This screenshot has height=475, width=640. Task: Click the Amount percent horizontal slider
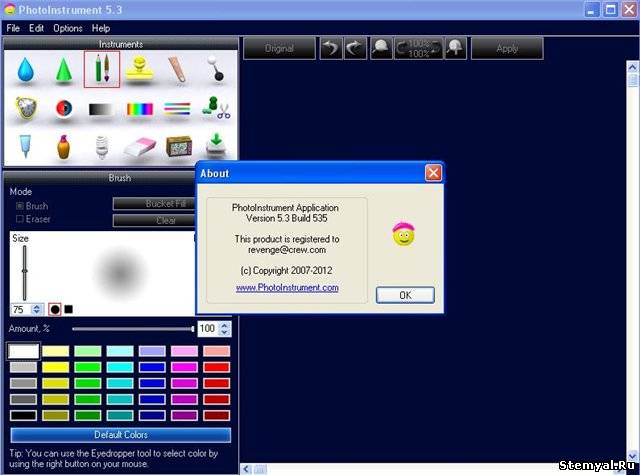tap(133, 329)
